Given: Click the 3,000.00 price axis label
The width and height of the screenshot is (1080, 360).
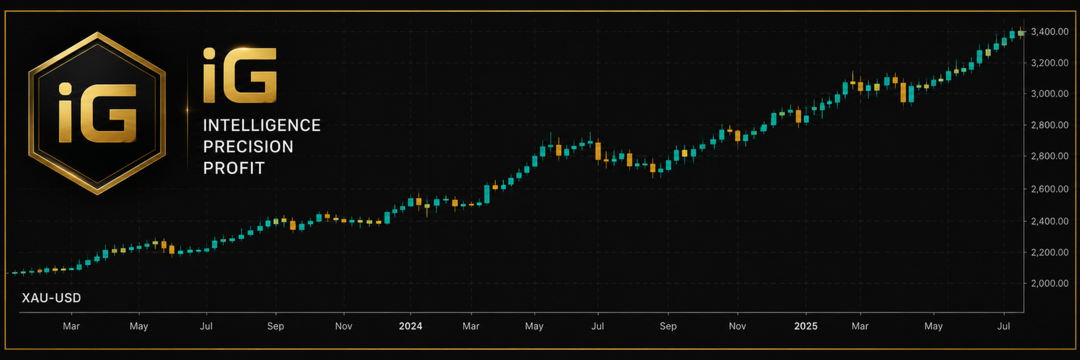Looking at the screenshot, I should click(x=1050, y=94).
